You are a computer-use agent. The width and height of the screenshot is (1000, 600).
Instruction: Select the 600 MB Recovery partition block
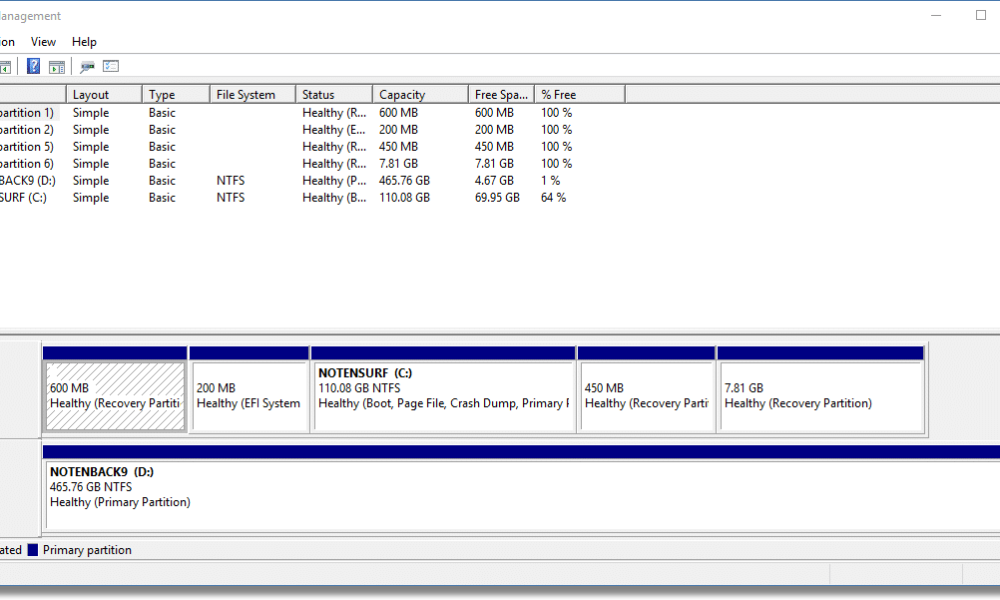tap(113, 390)
